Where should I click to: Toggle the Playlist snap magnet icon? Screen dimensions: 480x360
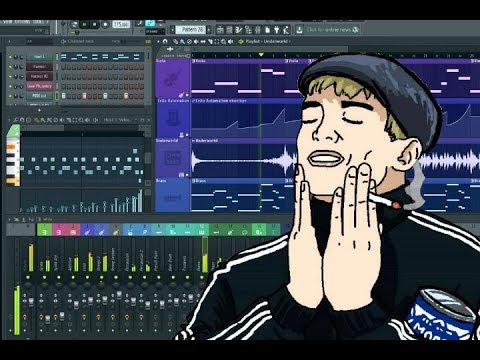[165, 41]
